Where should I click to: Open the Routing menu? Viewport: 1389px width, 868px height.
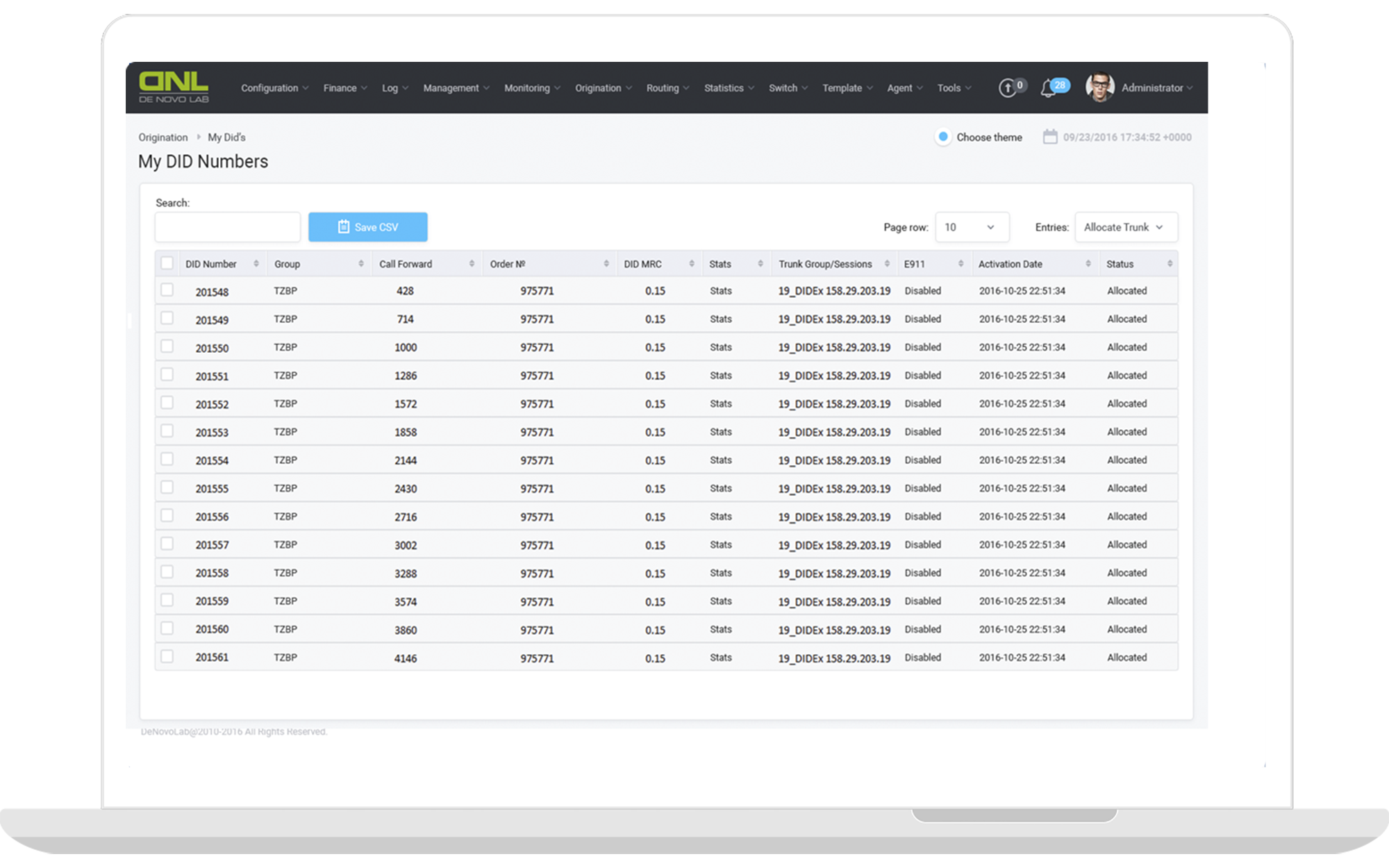click(x=667, y=88)
